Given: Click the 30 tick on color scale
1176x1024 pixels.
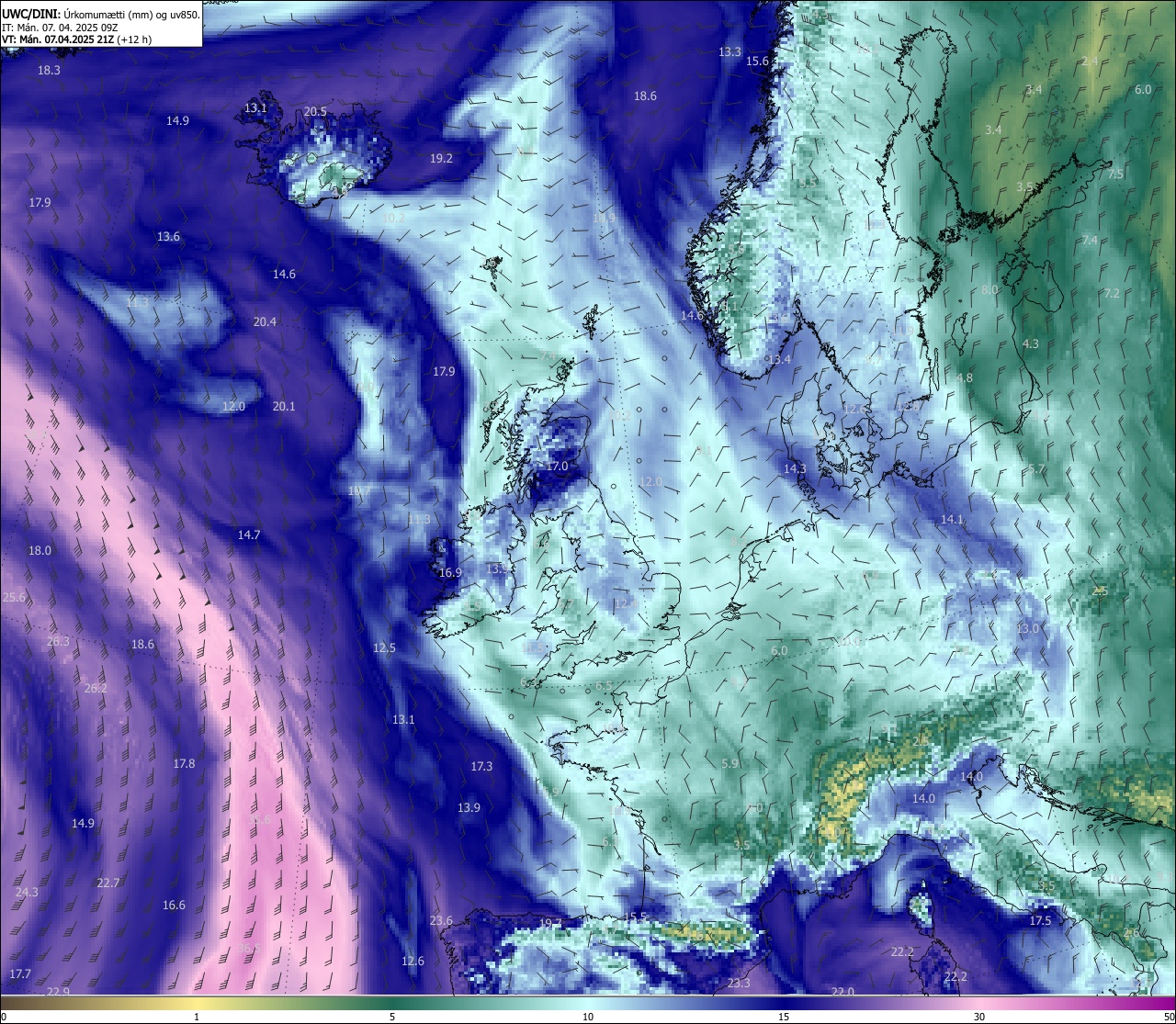Looking at the screenshot, I should point(979,1017).
